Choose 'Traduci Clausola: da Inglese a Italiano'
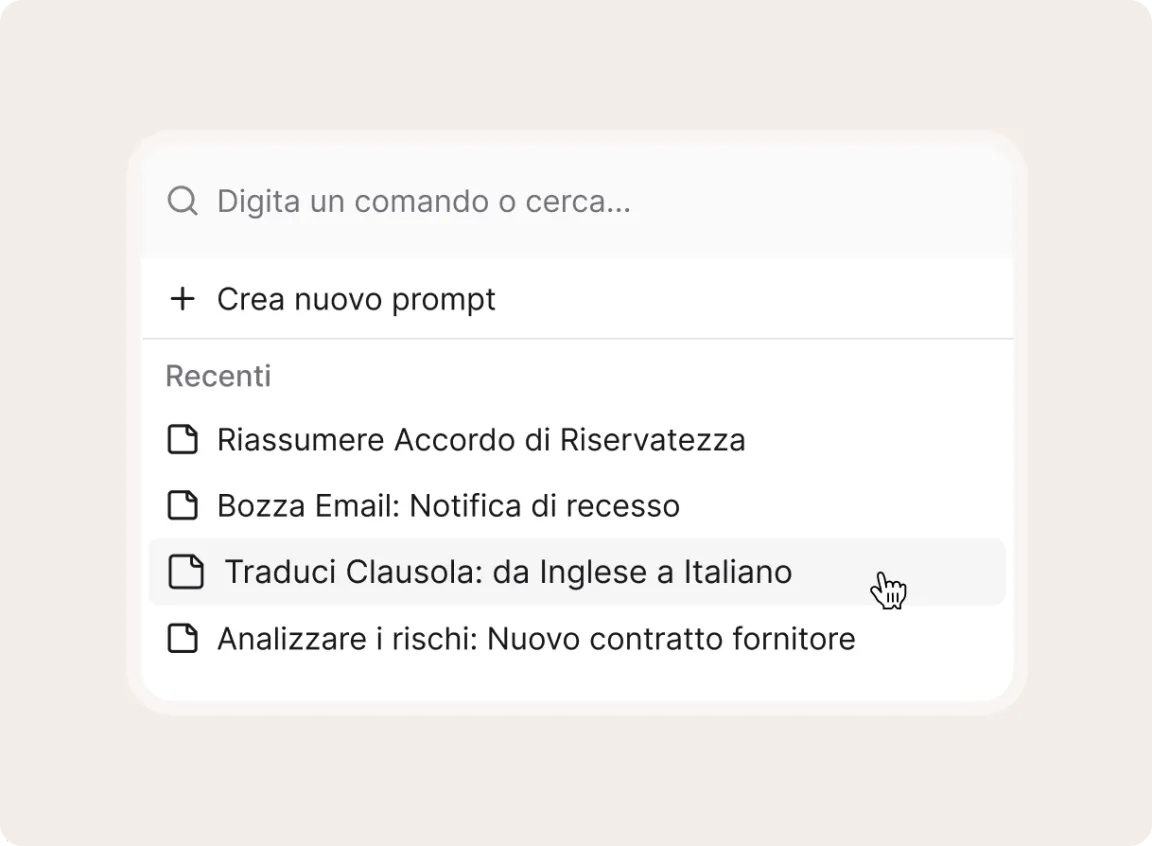This screenshot has width=1152, height=846. pos(508,572)
